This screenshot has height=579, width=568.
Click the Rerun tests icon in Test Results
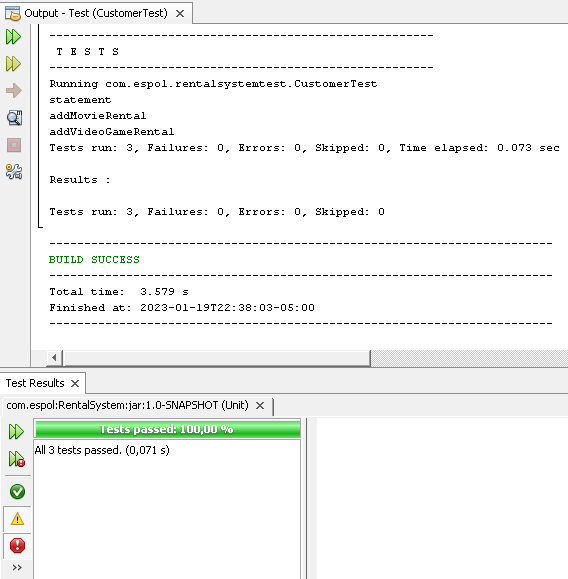pyautogui.click(x=16, y=431)
